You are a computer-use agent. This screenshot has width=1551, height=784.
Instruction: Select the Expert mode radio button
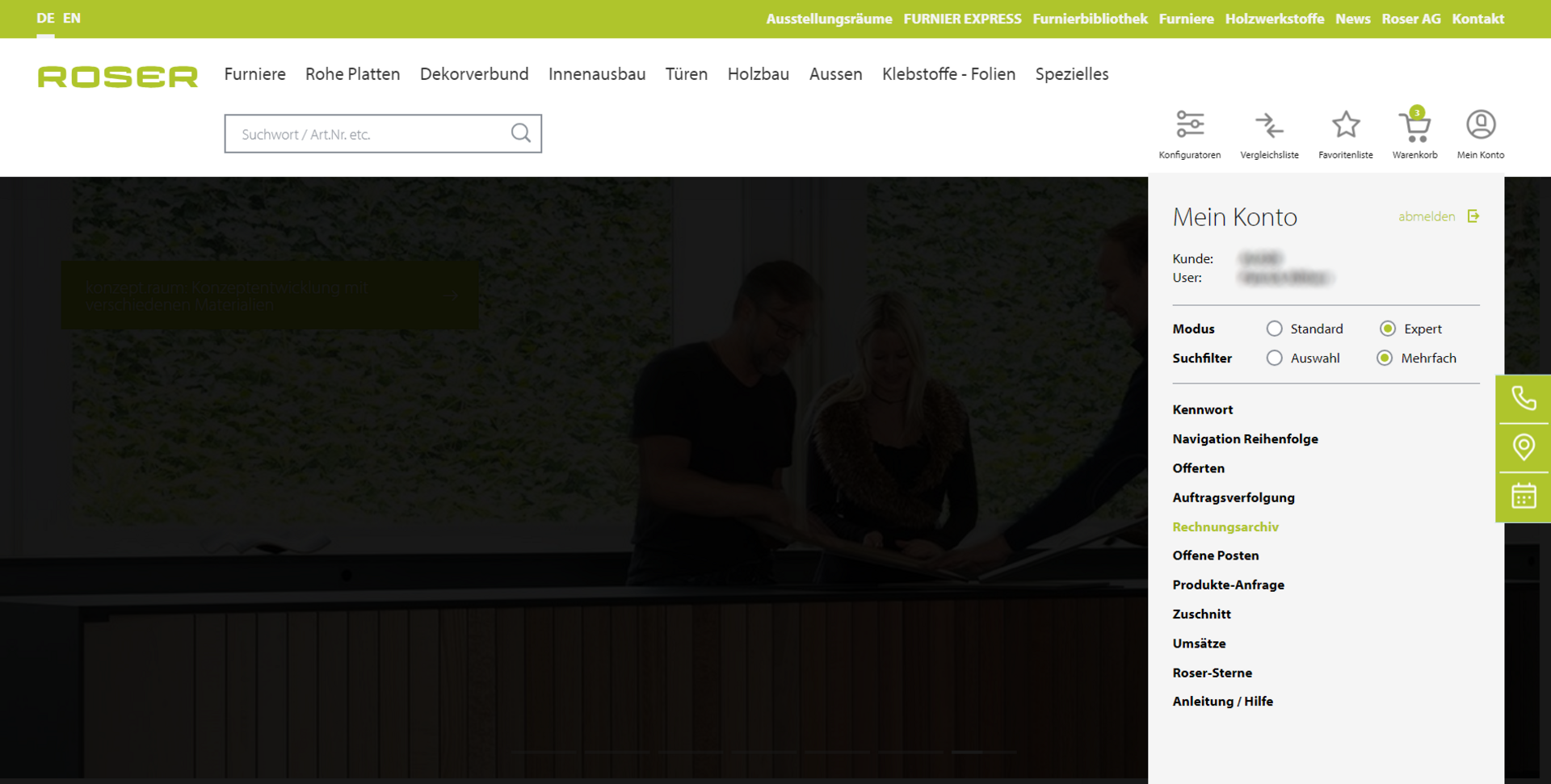tap(1387, 329)
